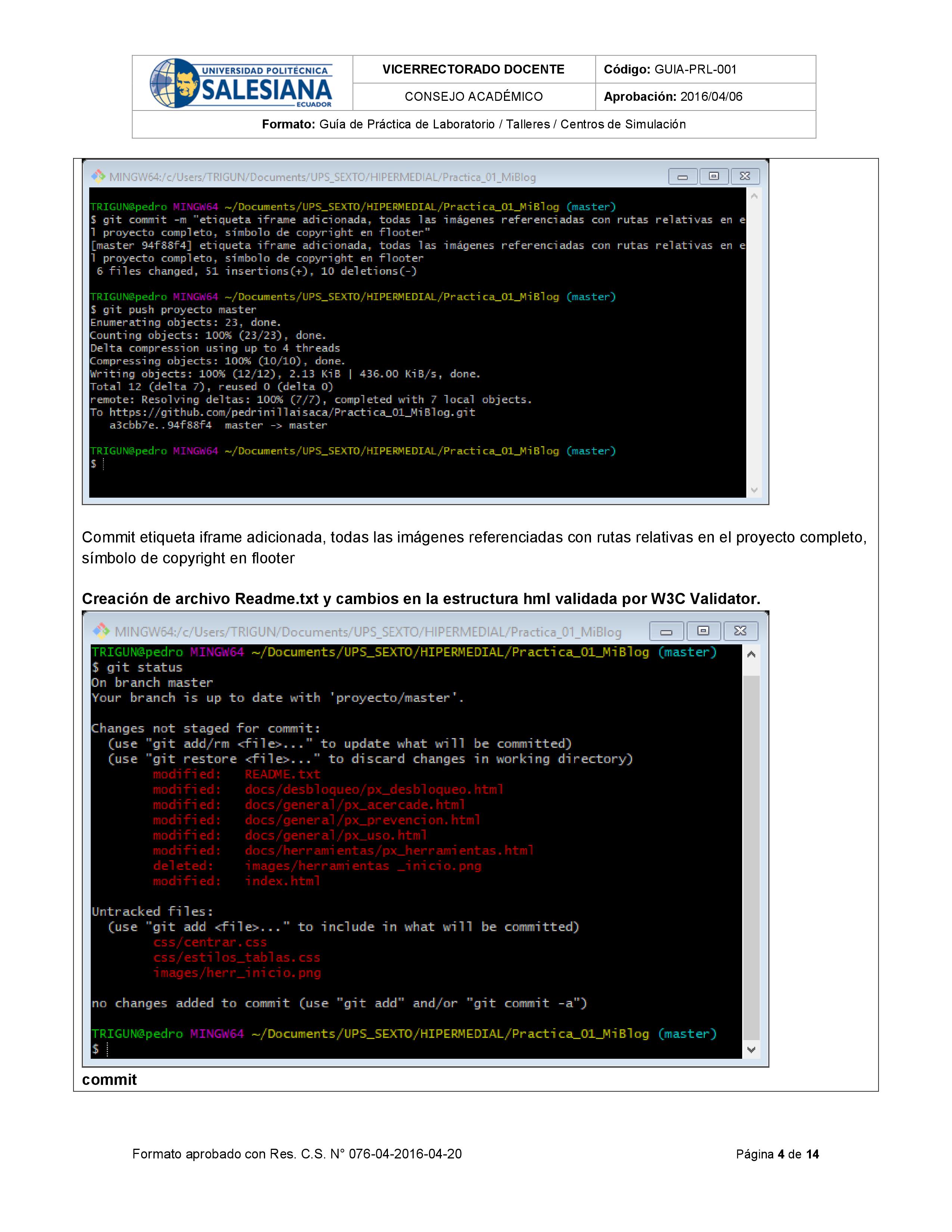The image size is (952, 1232).
Task: Click untracked 'css/estilos_tablas.css' entry
Action: click(x=236, y=957)
